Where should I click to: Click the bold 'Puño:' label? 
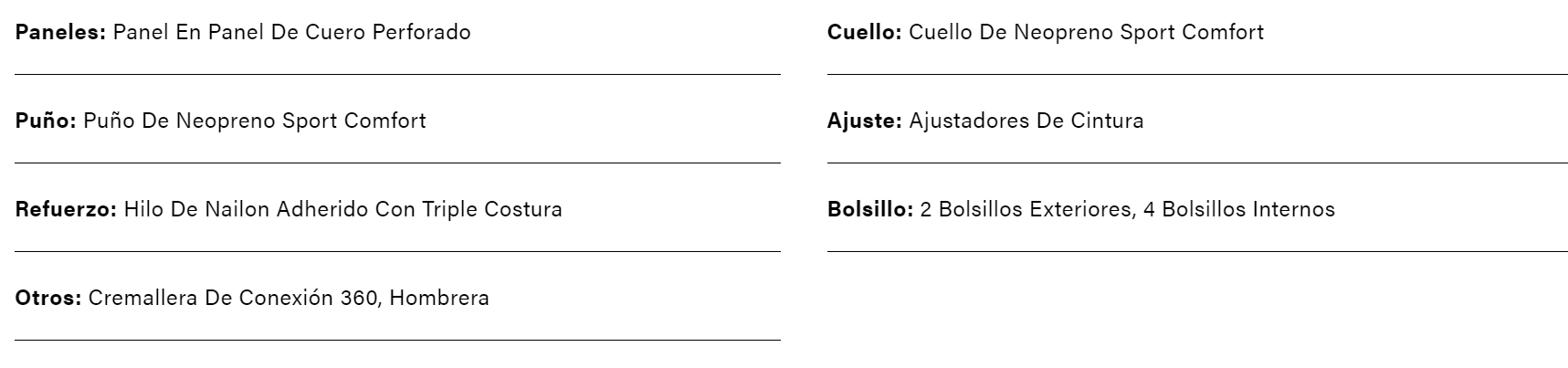[46, 121]
